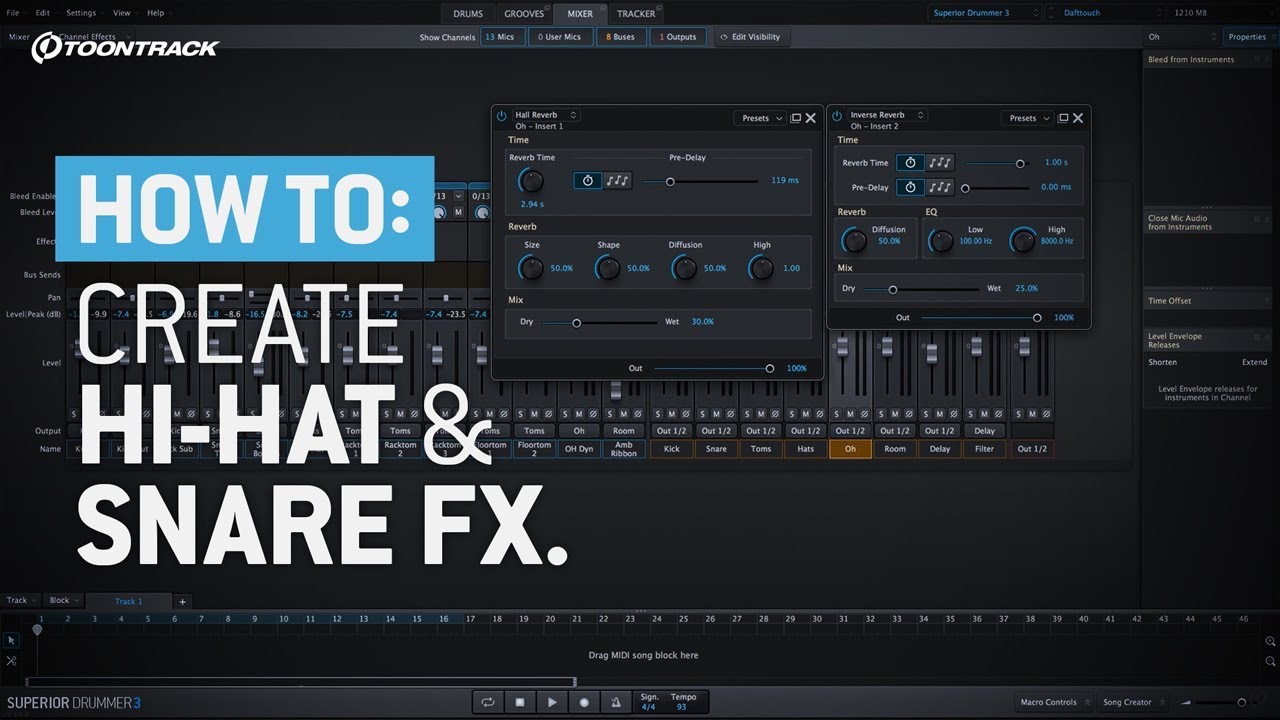Viewport: 1280px width, 720px height.
Task: Click Hall Reverb Size knob
Action: coord(531,268)
